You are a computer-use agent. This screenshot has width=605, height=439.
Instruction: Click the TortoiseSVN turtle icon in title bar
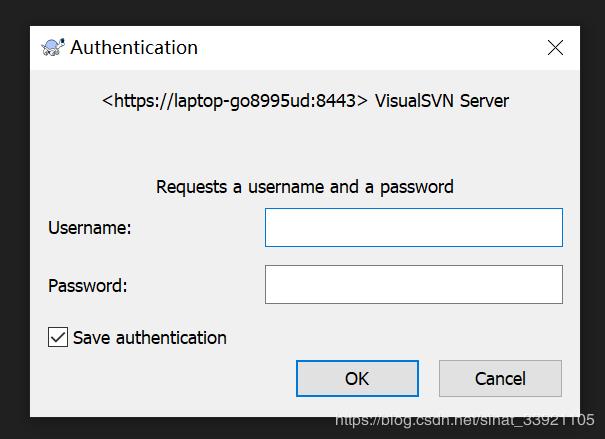point(53,47)
